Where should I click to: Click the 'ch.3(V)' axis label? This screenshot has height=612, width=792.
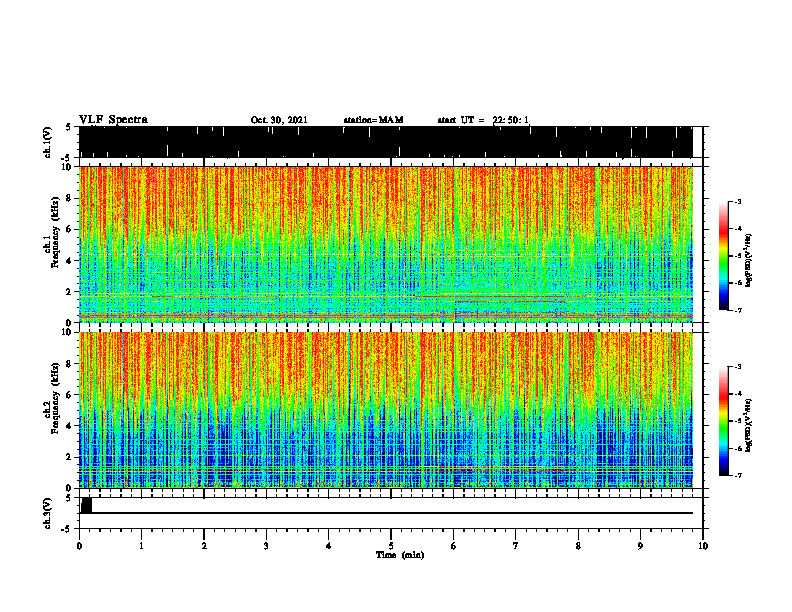click(48, 514)
